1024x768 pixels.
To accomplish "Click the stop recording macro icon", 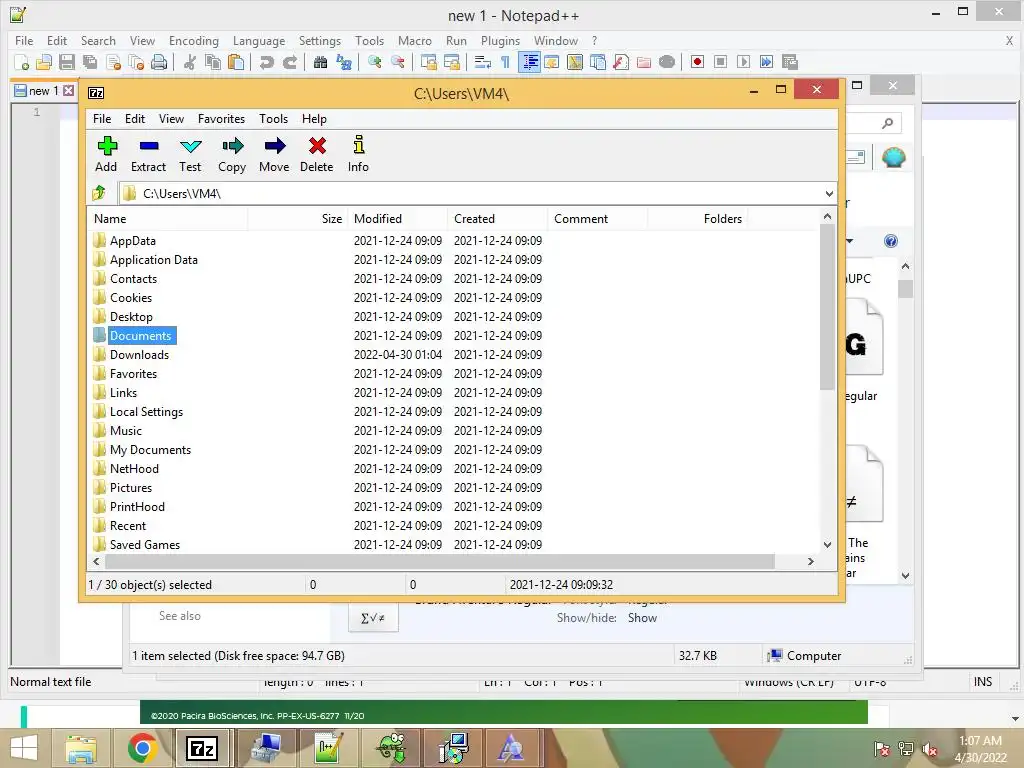I will click(720, 62).
